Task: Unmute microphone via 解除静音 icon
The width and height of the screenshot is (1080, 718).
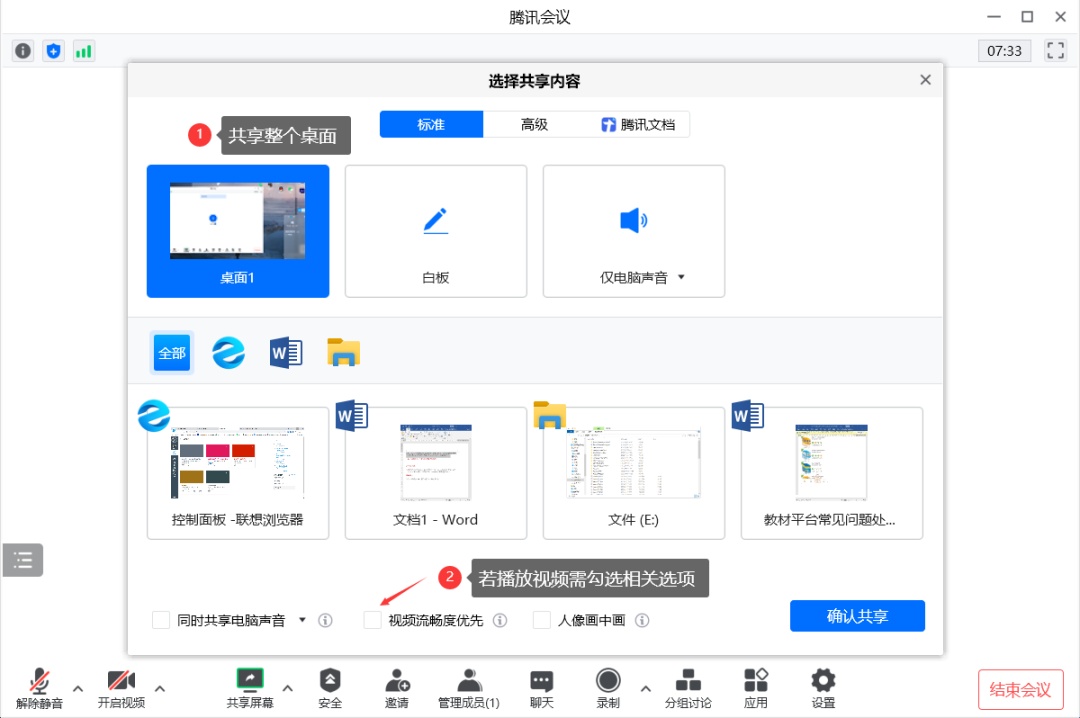Action: [x=40, y=681]
